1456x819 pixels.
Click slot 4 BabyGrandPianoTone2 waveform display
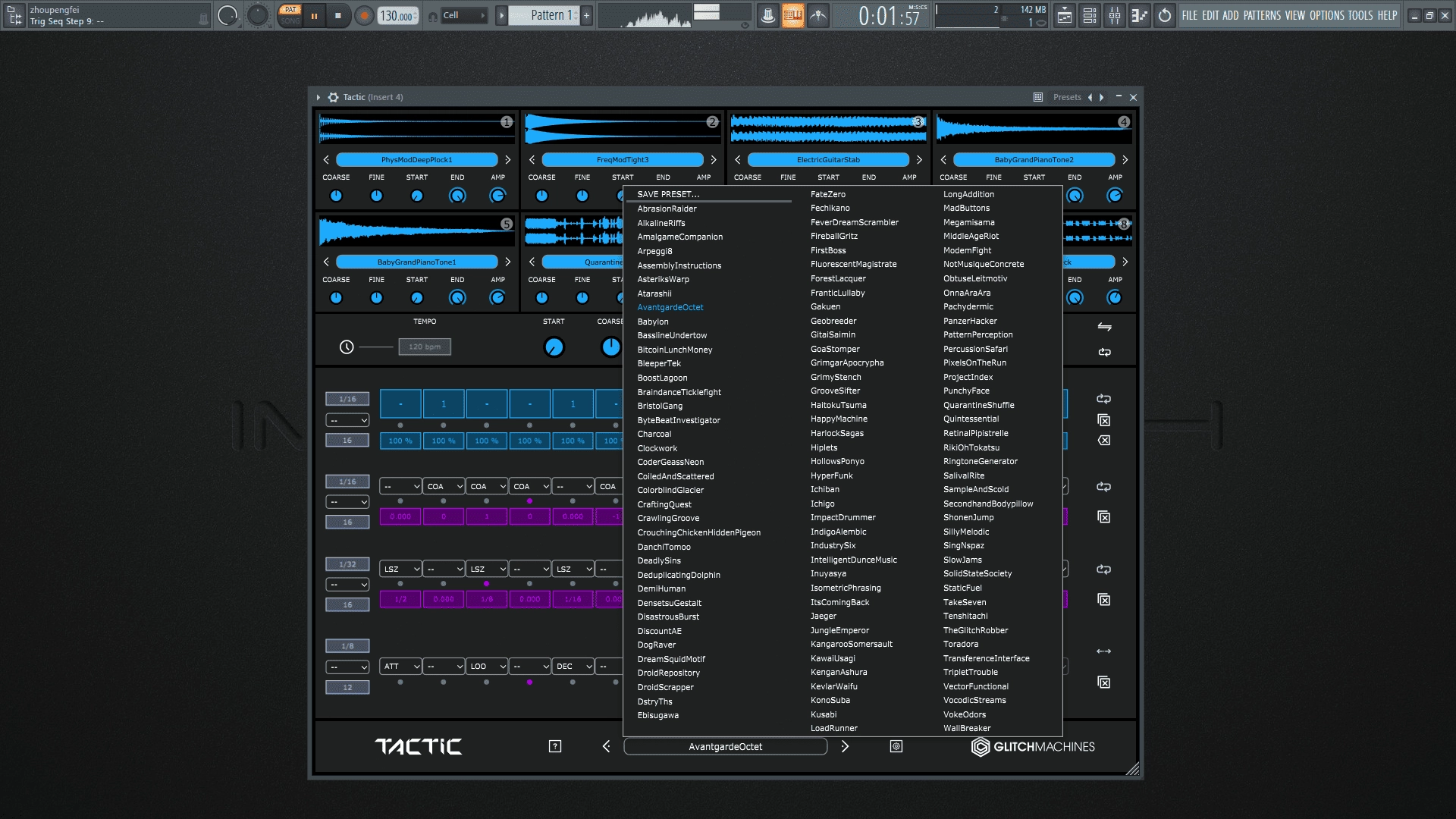coord(1034,129)
